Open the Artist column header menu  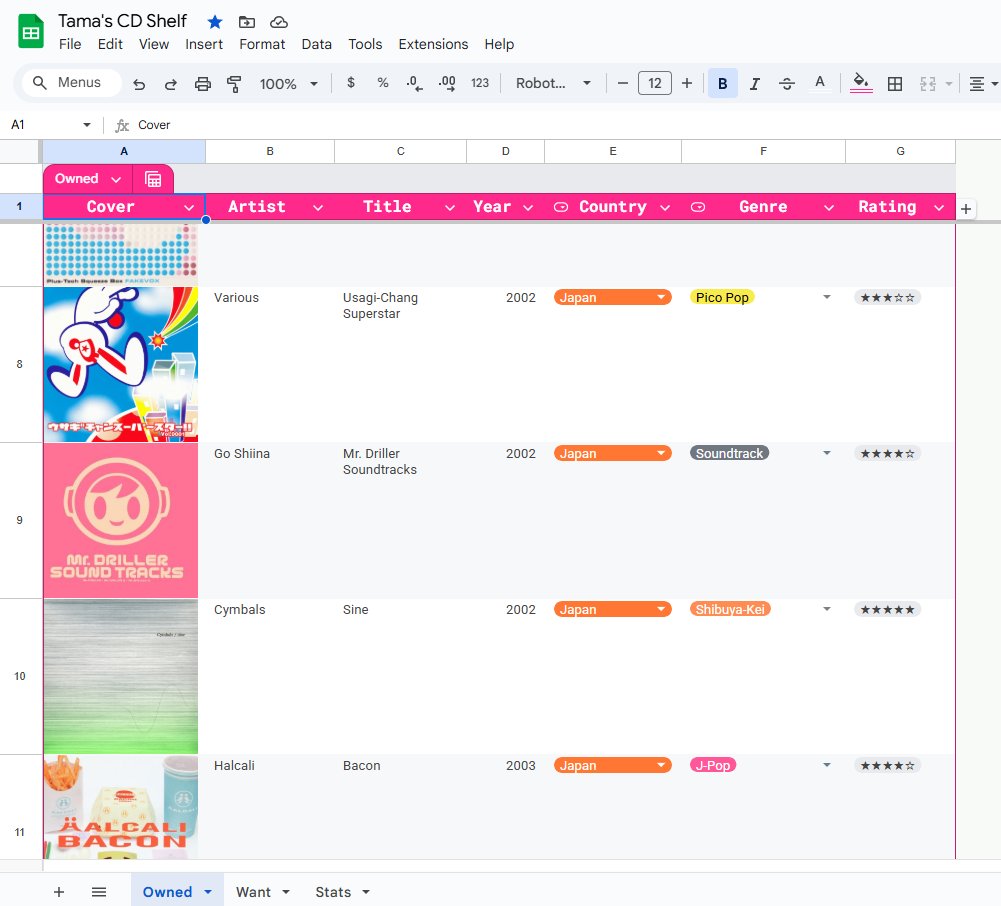(318, 208)
